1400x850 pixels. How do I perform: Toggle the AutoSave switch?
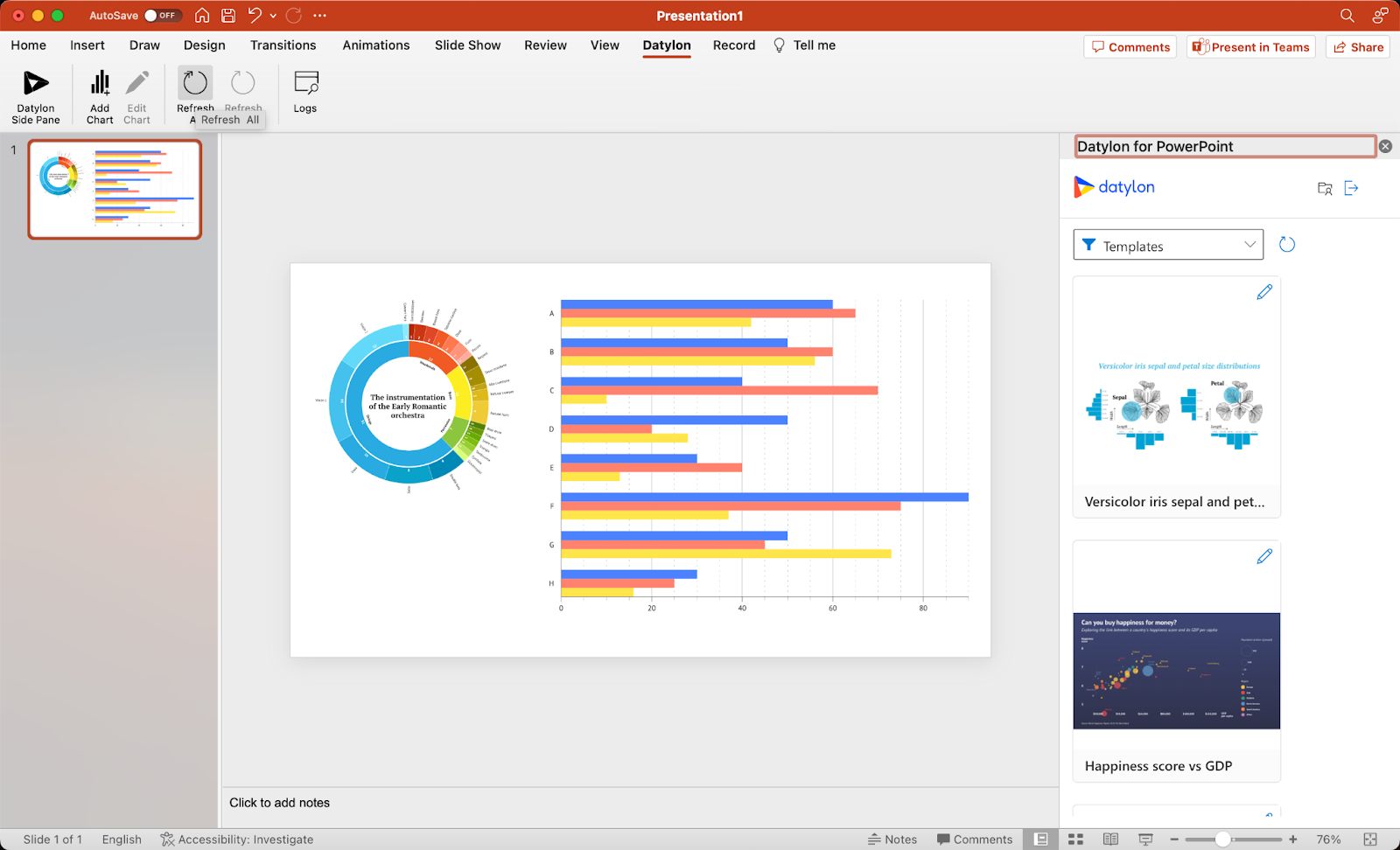[x=162, y=16]
